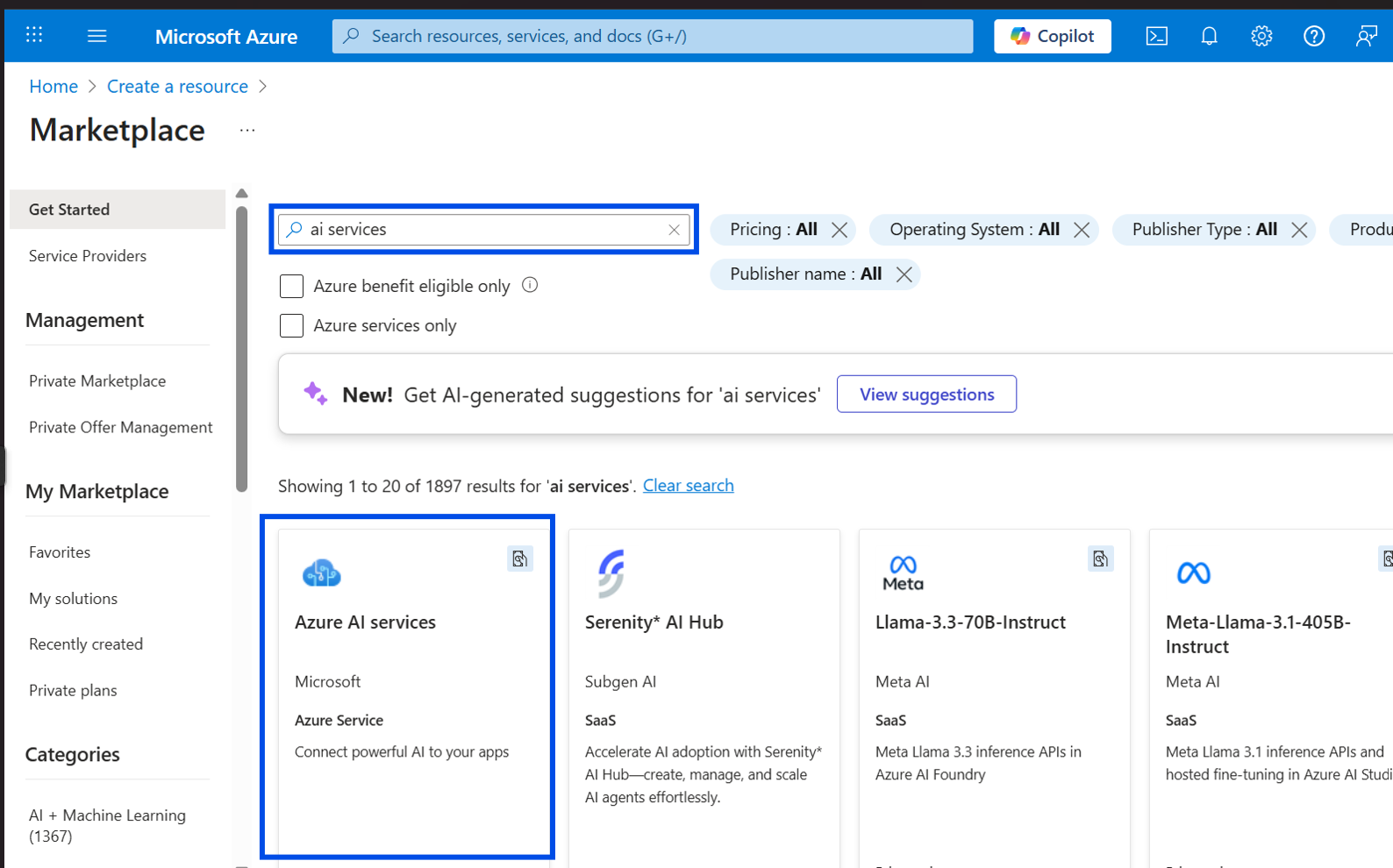Remove the Operating System filter
This screenshot has height=868, width=1393.
1082,230
